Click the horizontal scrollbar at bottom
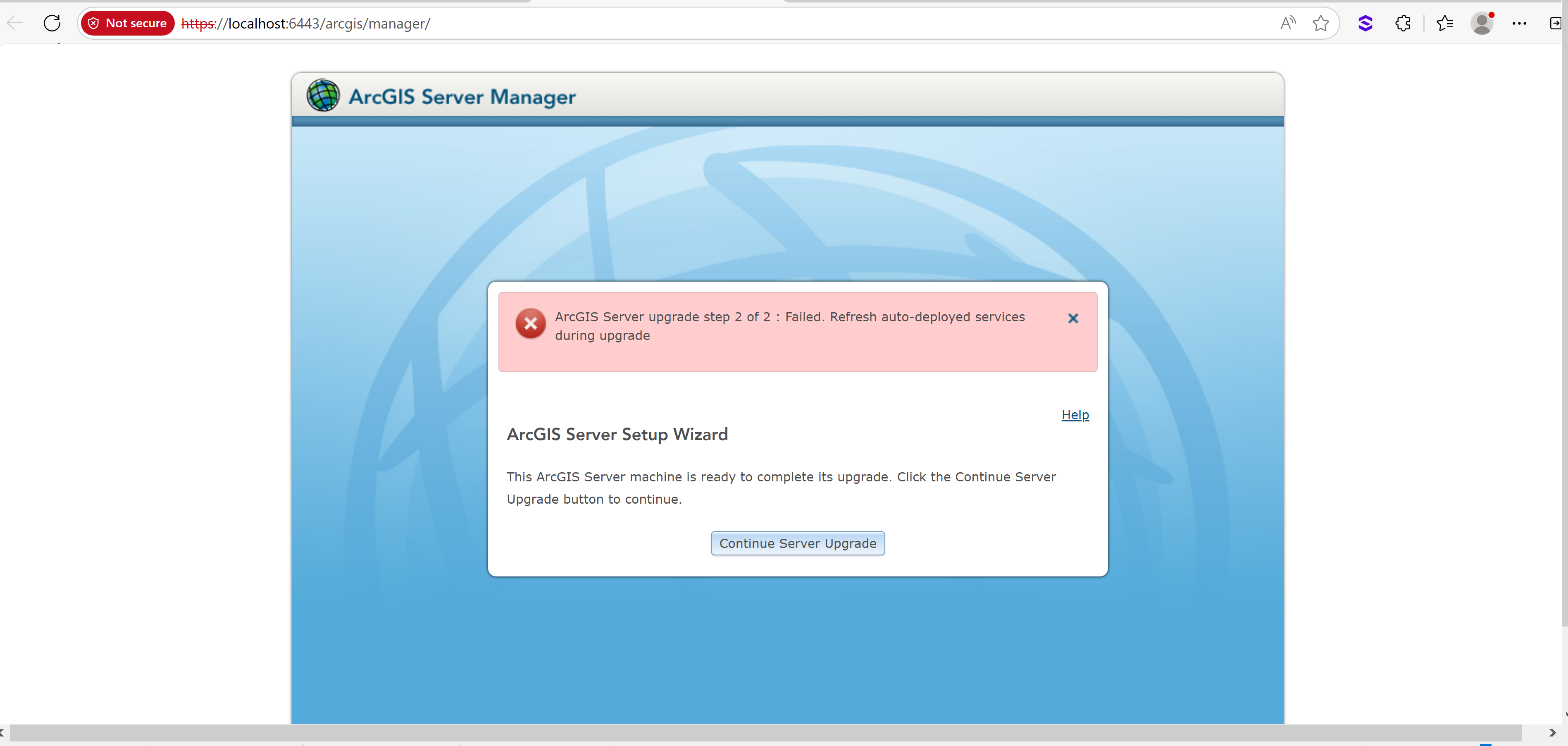 tap(766, 733)
